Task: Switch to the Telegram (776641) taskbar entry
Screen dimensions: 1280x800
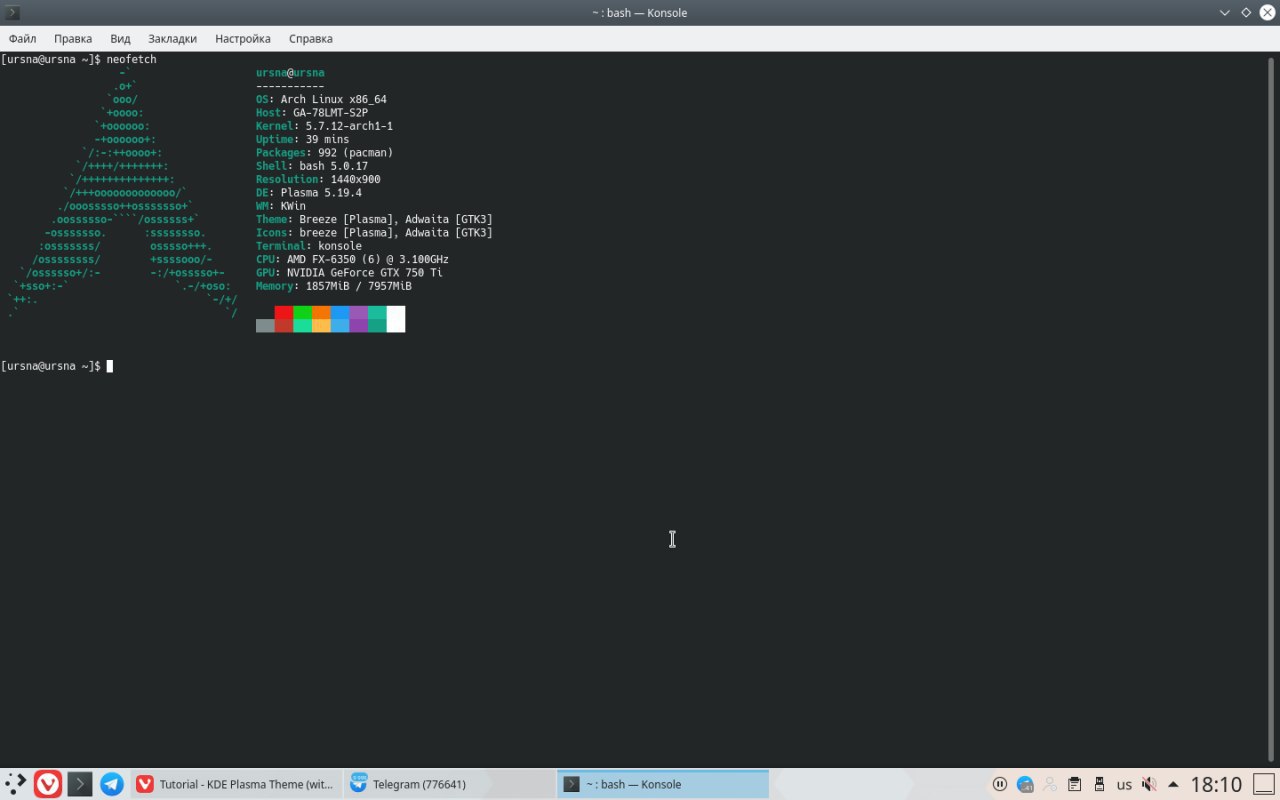Action: (449, 784)
